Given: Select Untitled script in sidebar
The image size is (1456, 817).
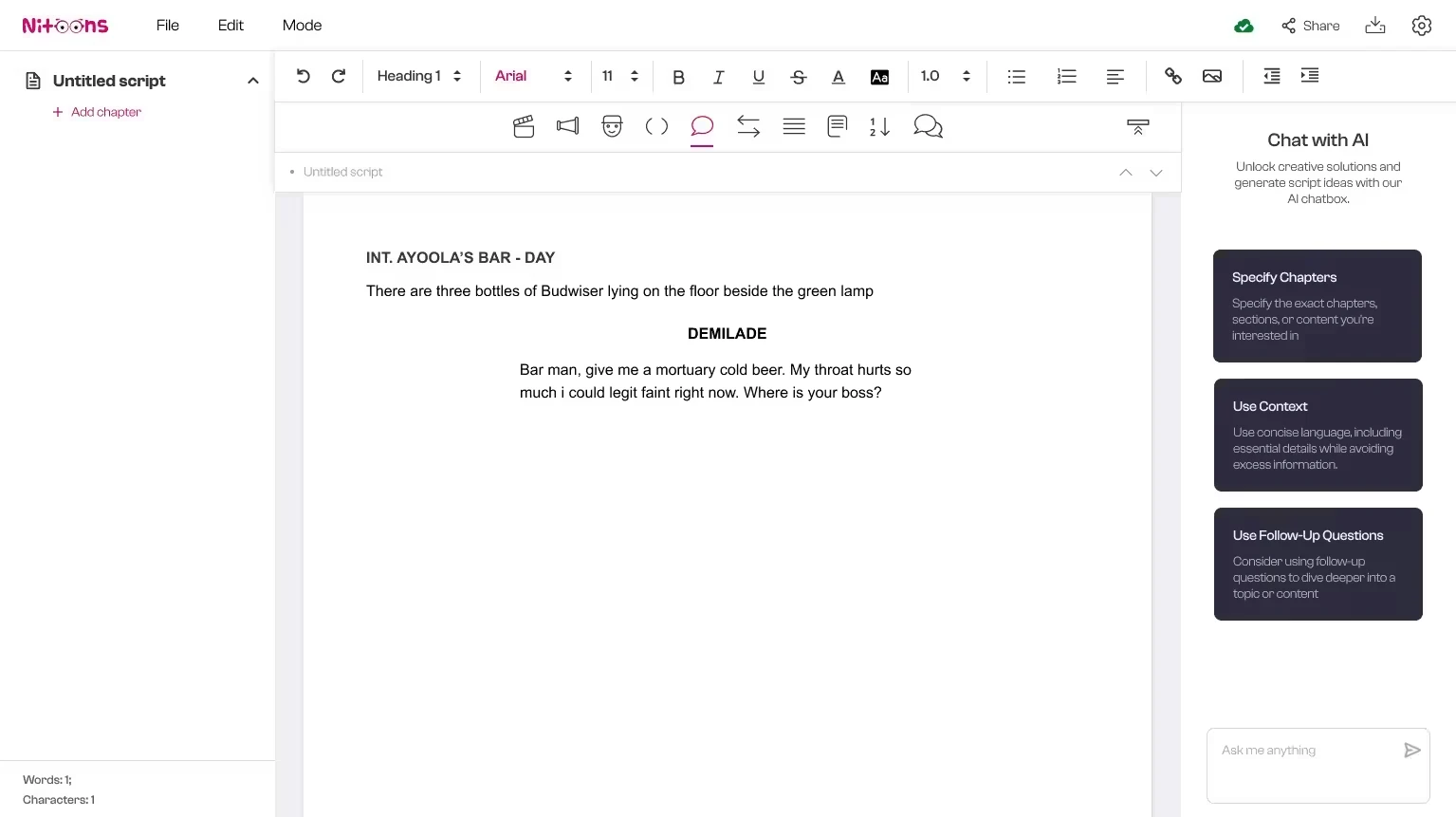Looking at the screenshot, I should (x=109, y=81).
